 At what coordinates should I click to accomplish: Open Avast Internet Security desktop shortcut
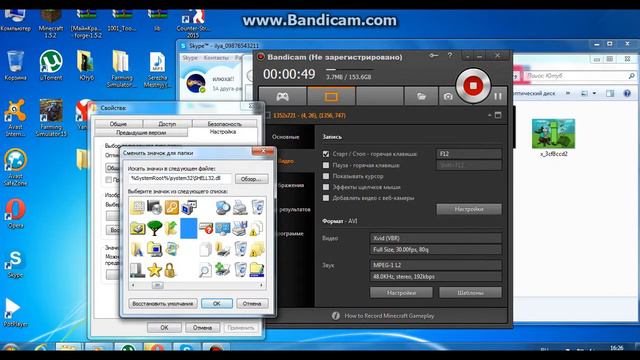[x=15, y=118]
